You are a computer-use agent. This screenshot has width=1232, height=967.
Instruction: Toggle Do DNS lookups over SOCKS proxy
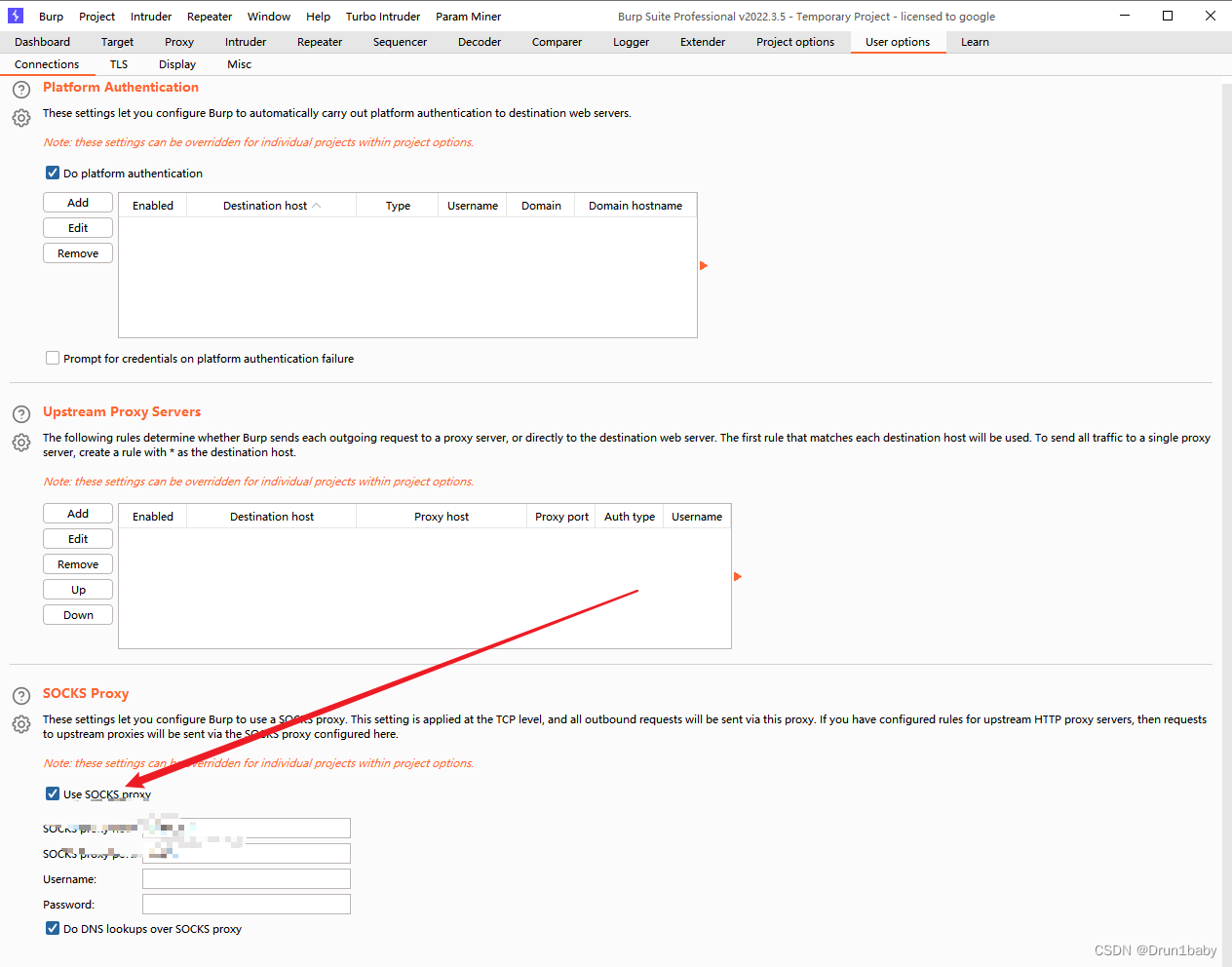[53, 928]
